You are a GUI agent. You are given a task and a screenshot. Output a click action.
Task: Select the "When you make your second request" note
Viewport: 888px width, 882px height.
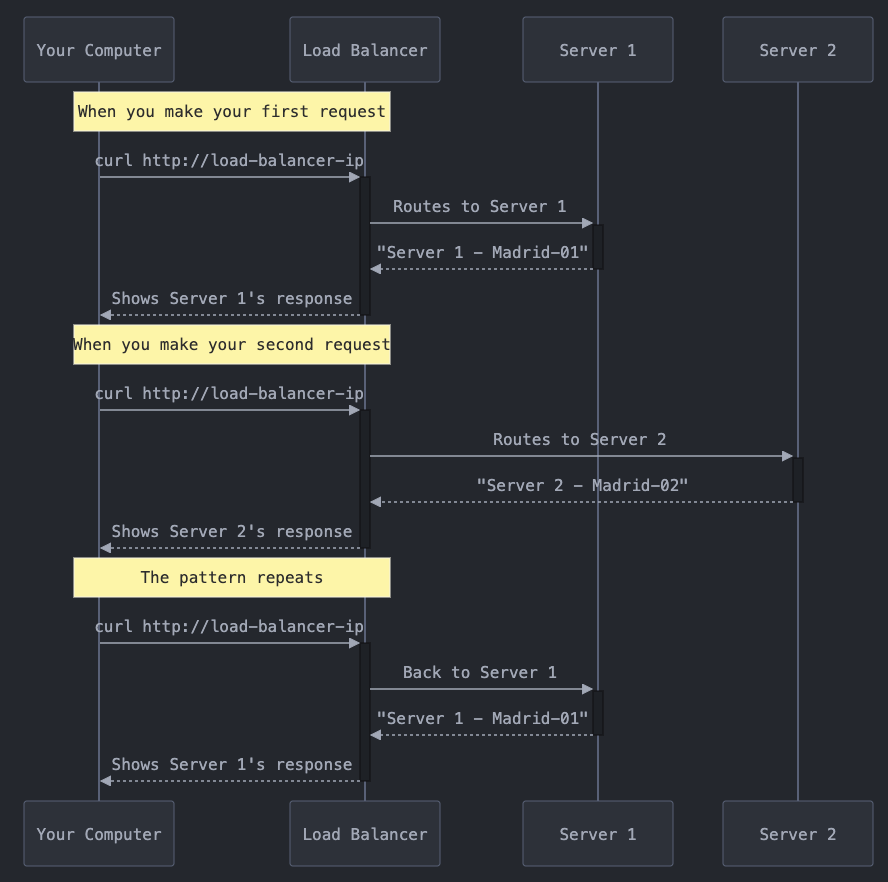tap(232, 344)
